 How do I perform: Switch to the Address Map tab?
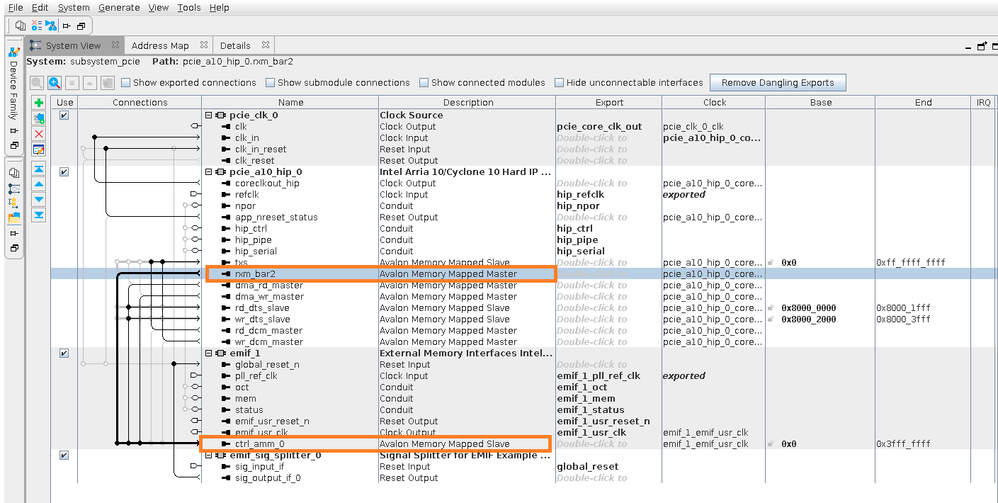pyautogui.click(x=159, y=46)
